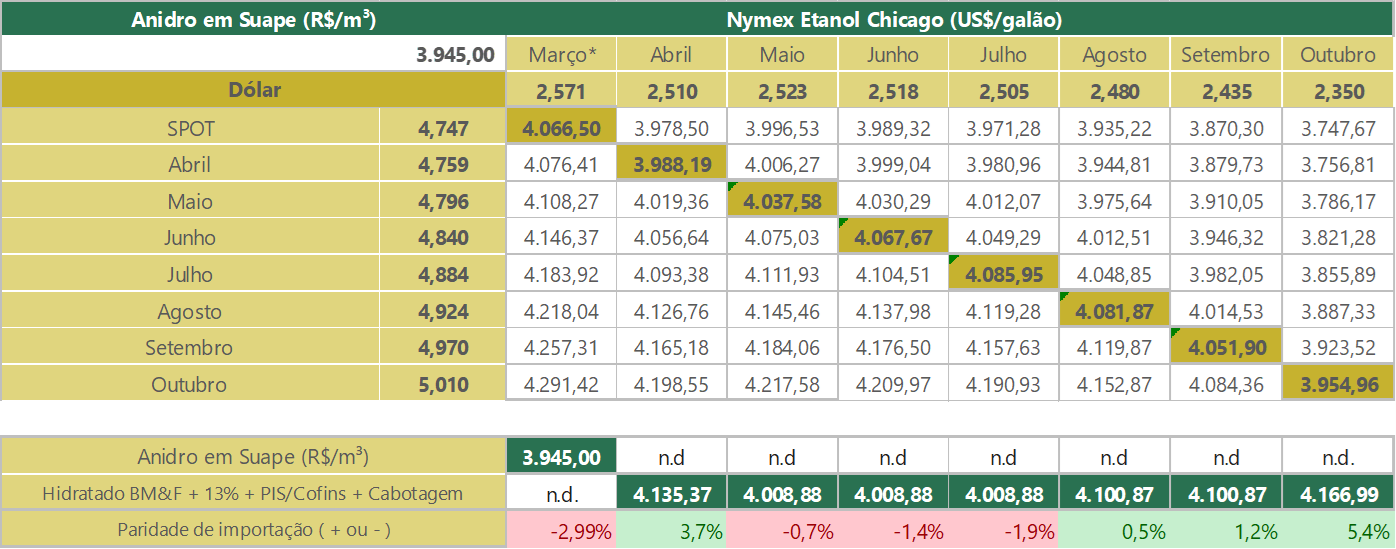Select the cell with 4.257,31
The width and height of the screenshot is (1396, 549).
coord(561,348)
